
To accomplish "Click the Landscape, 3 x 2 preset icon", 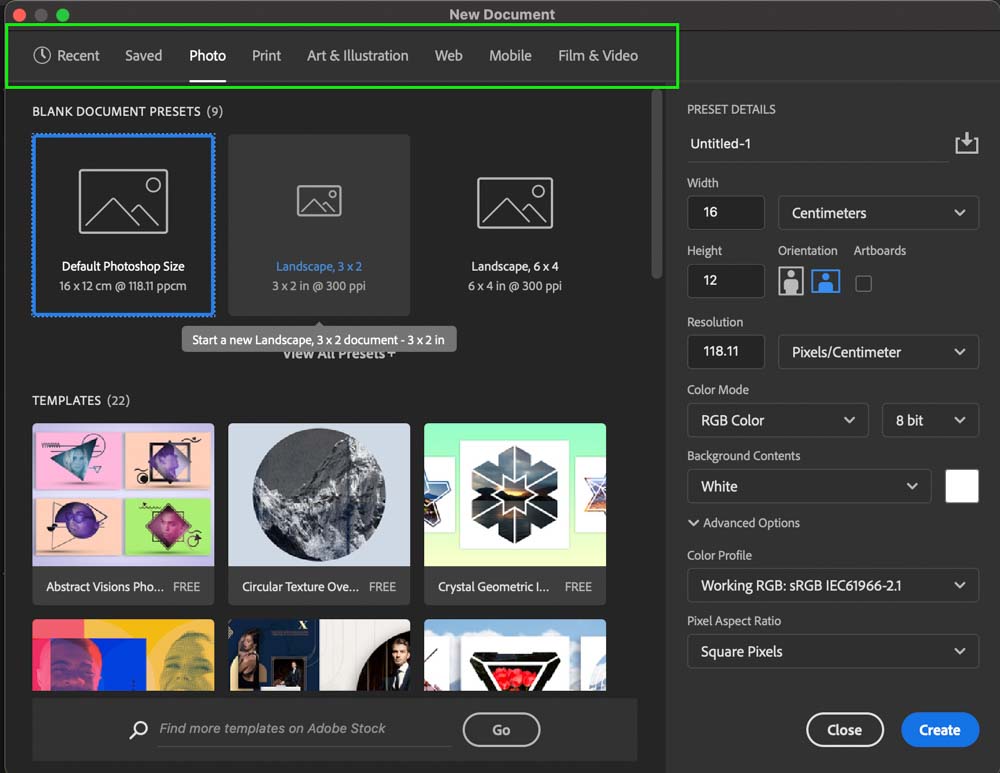I will (319, 201).
